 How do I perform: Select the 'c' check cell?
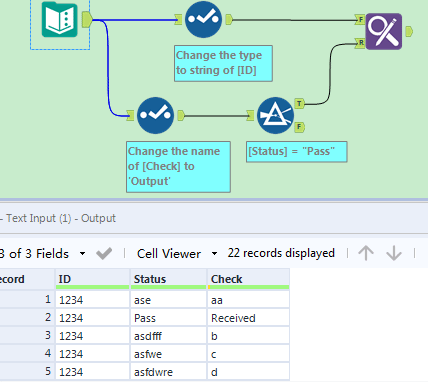pyautogui.click(x=248, y=354)
